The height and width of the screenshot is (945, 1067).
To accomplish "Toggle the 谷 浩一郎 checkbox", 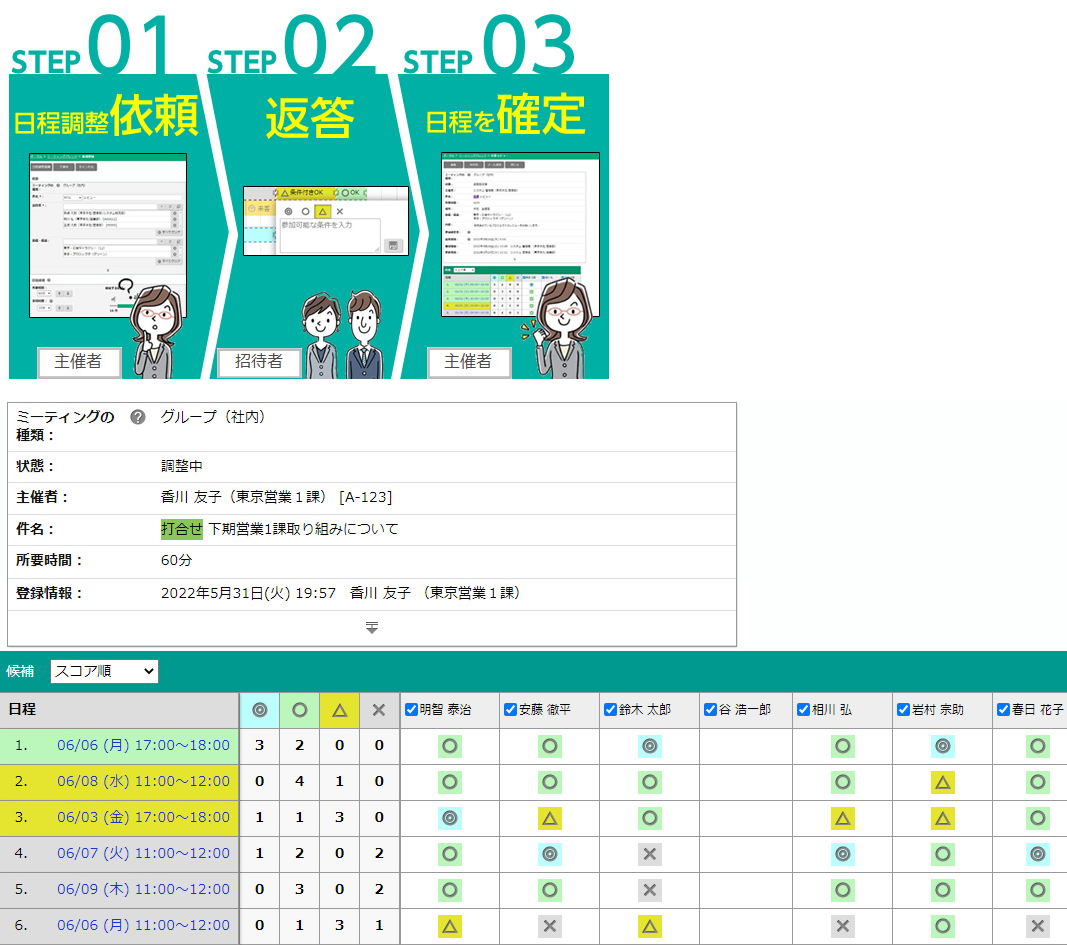I will coord(711,710).
